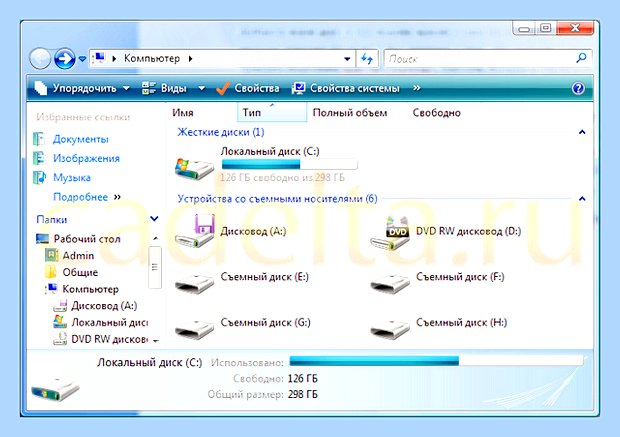This screenshot has width=620, height=437.
Task: Click the Back navigation arrow button
Action: (x=40, y=59)
